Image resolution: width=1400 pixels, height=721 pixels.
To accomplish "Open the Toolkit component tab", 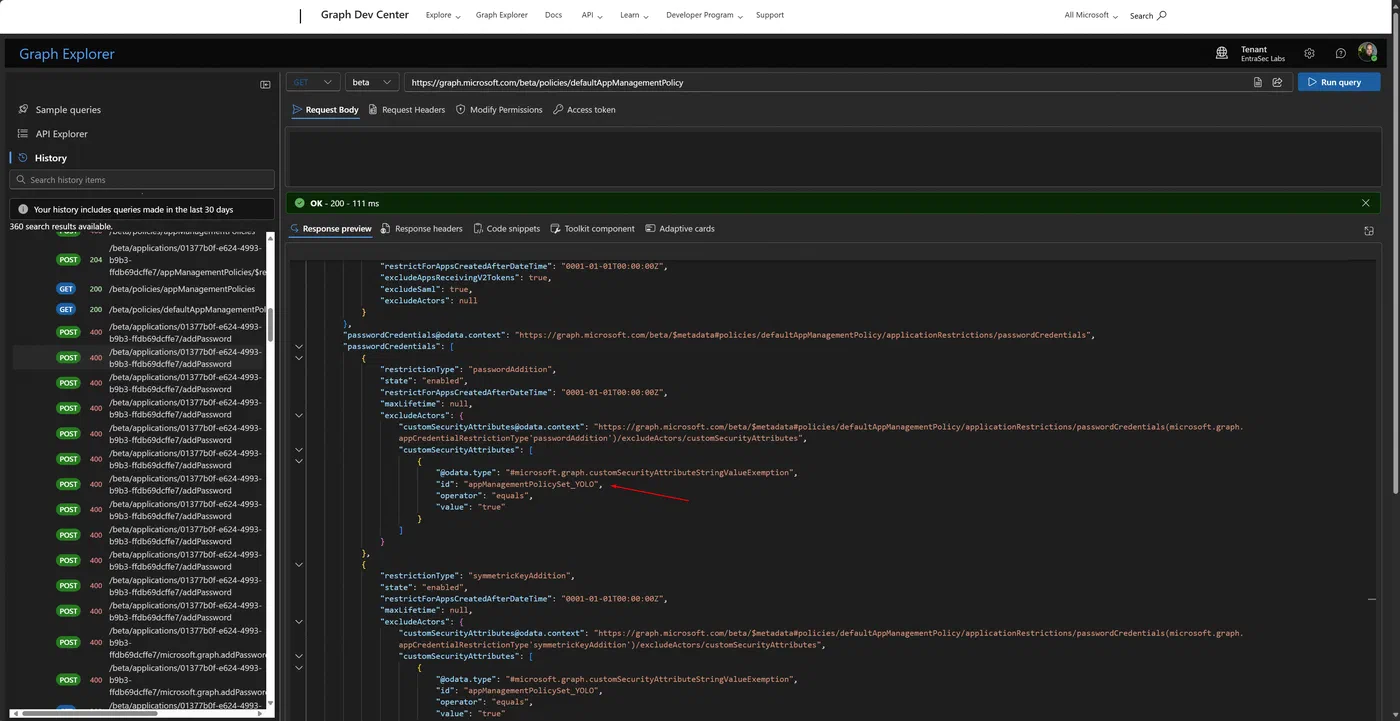I will [592, 229].
